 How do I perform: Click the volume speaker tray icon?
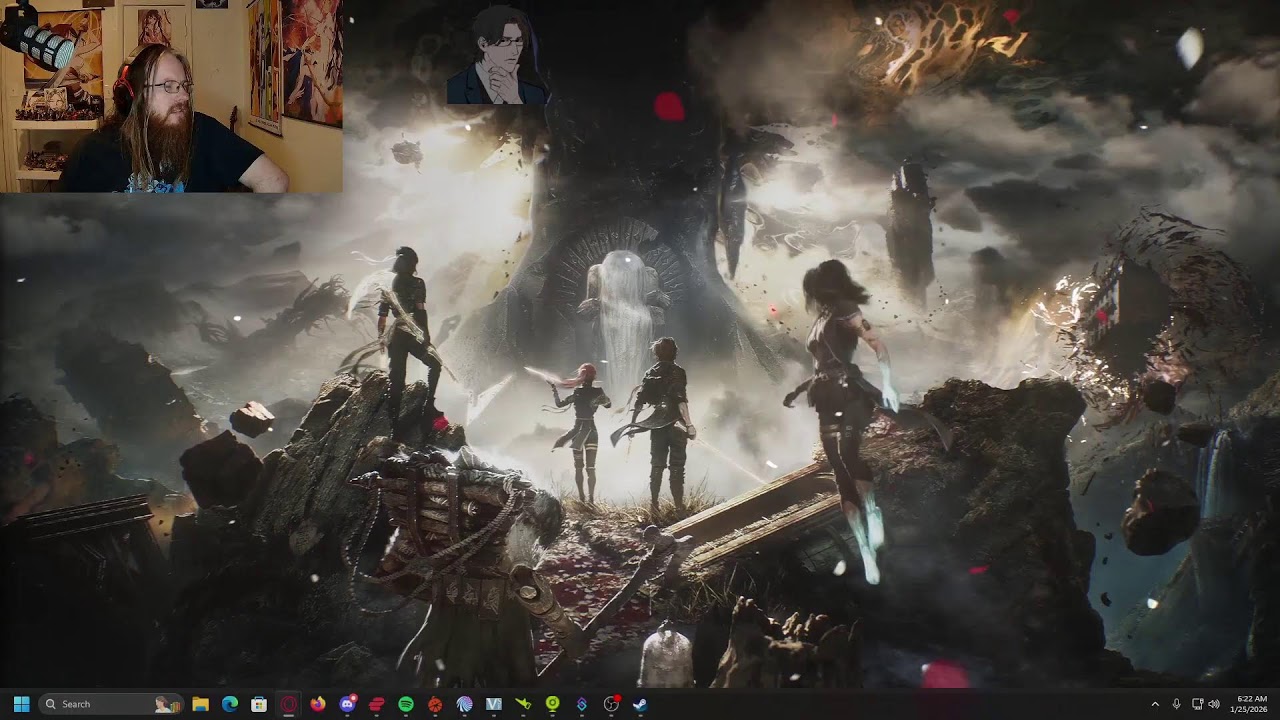click(x=1214, y=704)
